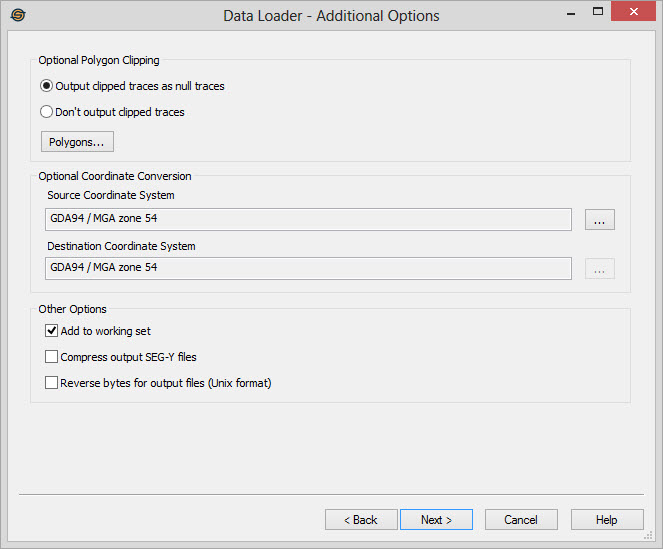This screenshot has height=549, width=663.
Task: Enable 'Compress output SEG-Y files'
Action: [x=52, y=357]
